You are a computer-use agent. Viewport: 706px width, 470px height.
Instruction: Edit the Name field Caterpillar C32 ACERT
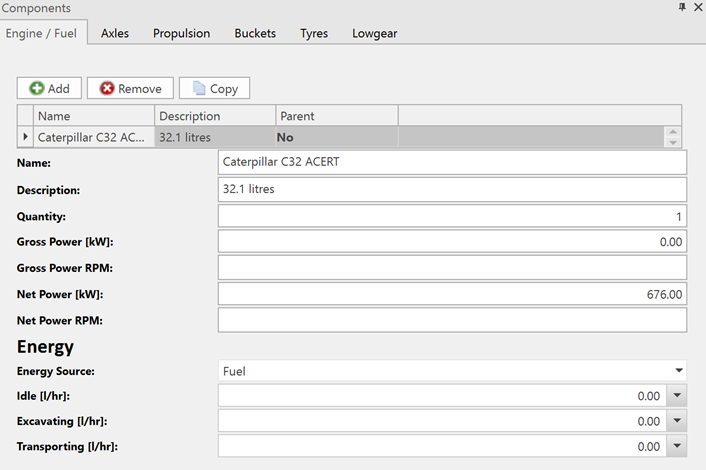[x=453, y=162]
